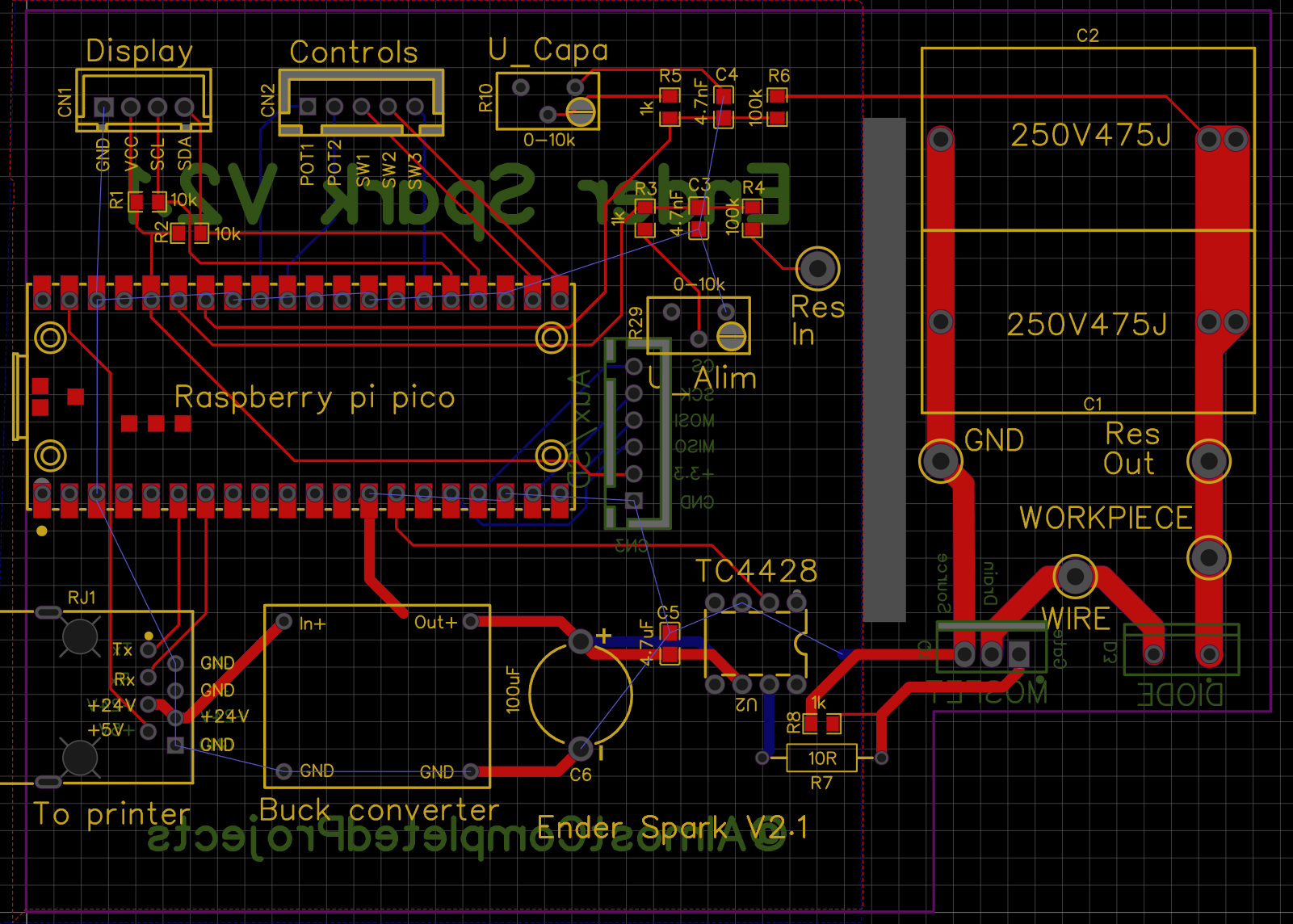Click the In+ label on buck converter
The height and width of the screenshot is (924, 1293).
313,624
